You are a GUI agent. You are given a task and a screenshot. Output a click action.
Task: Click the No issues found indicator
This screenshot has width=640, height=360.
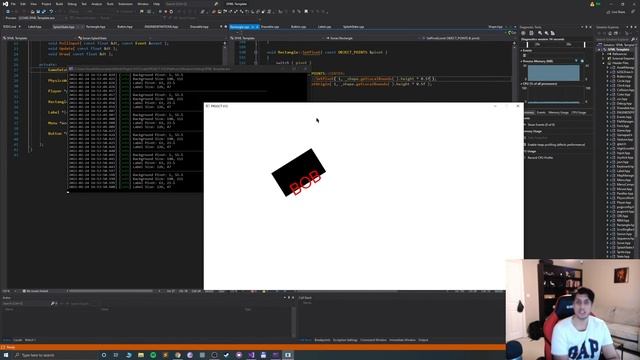click(x=35, y=291)
